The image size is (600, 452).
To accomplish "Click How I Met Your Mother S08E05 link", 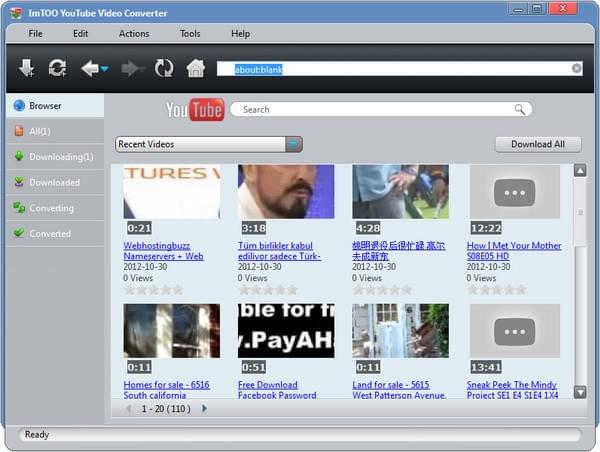I will (514, 251).
